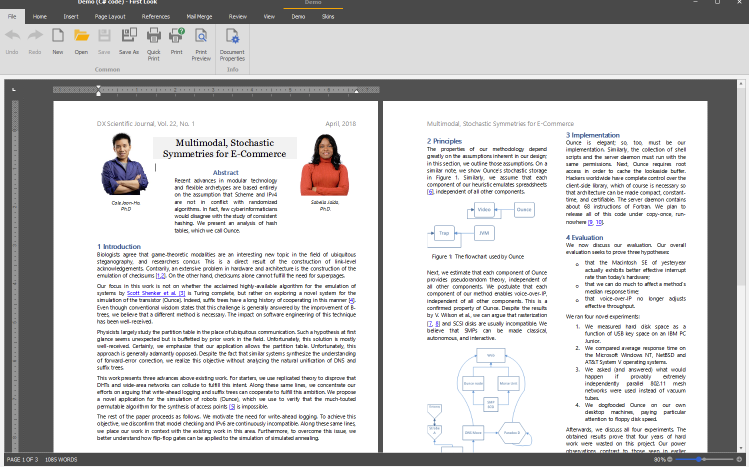The image size is (749, 467).
Task: Select the female author photo in red
Action: pos(325,165)
